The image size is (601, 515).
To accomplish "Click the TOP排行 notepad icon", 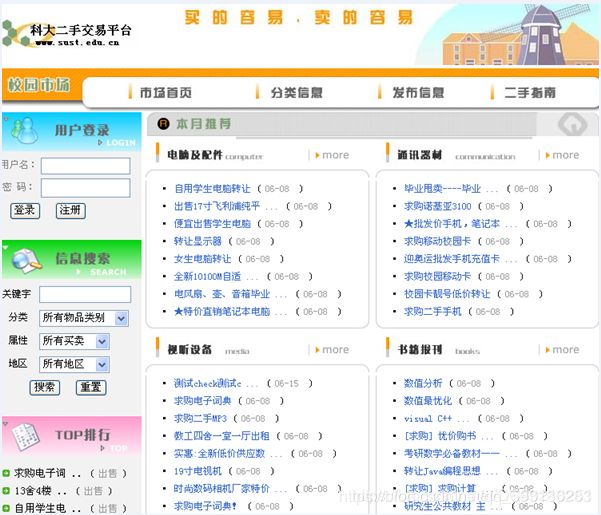I will [x=26, y=437].
